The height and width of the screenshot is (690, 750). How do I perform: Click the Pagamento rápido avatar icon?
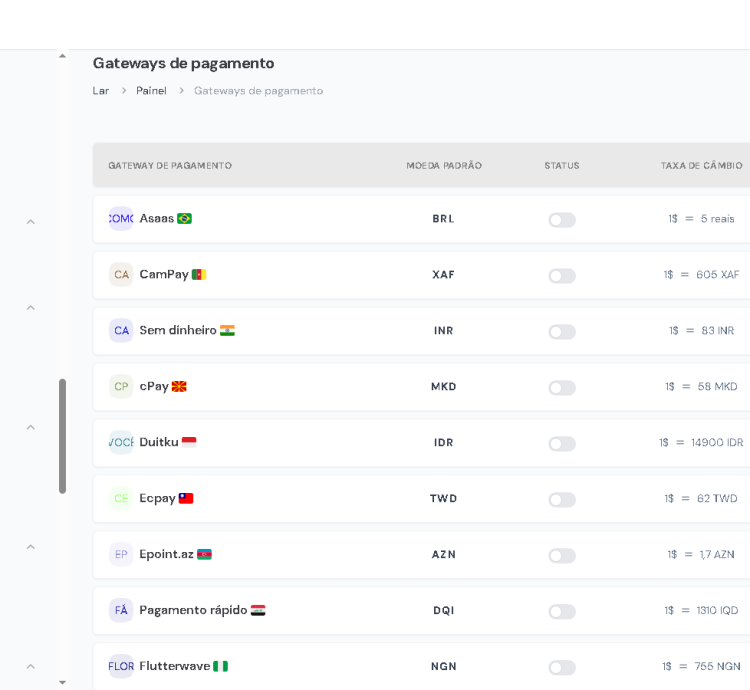[x=121, y=610]
